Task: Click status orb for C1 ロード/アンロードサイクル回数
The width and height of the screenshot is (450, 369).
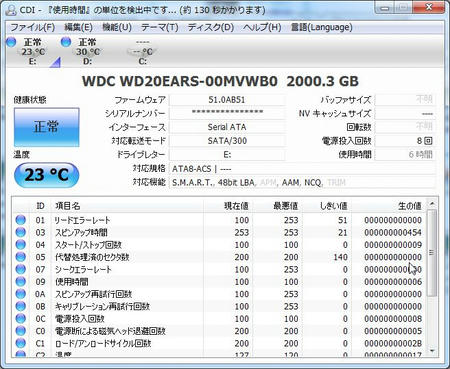Action: 21,343
